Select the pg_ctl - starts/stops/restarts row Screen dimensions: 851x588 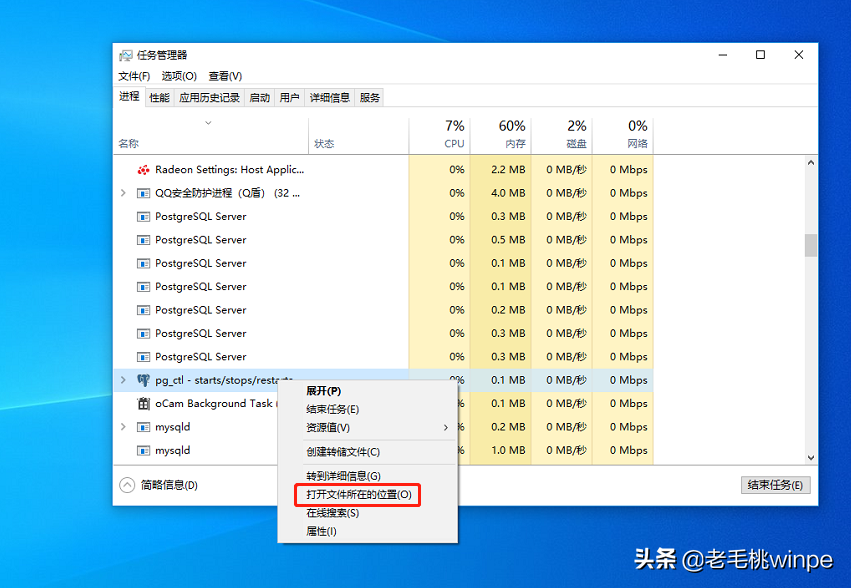point(383,380)
